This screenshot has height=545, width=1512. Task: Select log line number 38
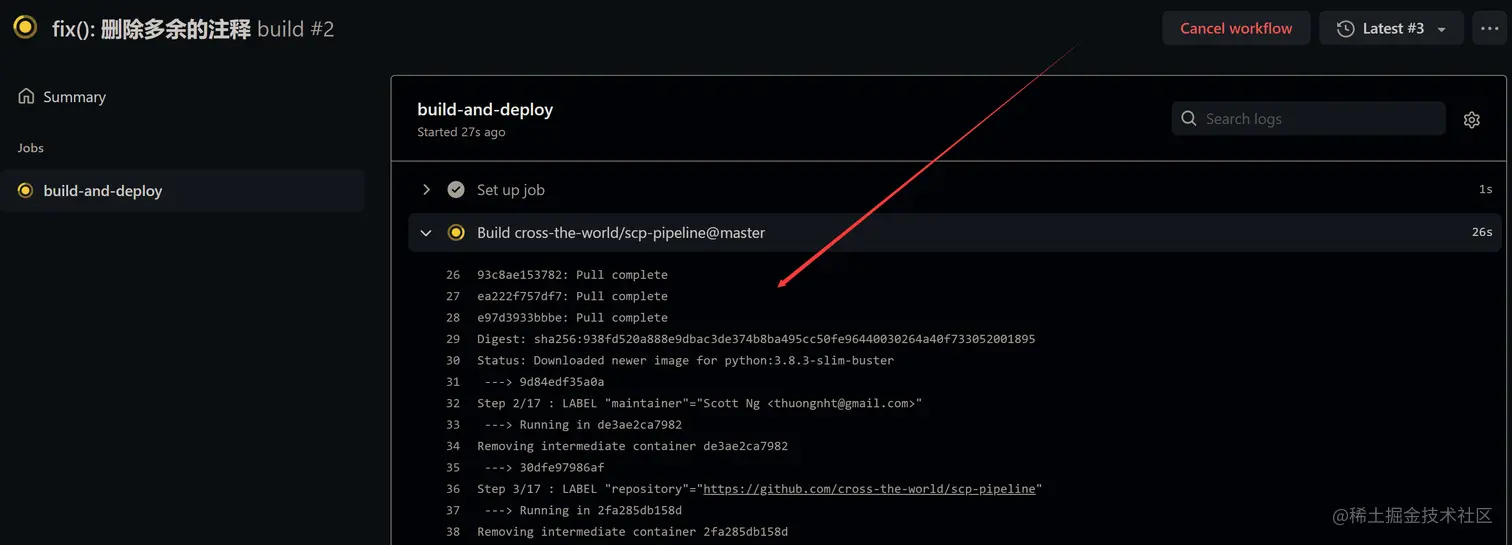tap(453, 532)
